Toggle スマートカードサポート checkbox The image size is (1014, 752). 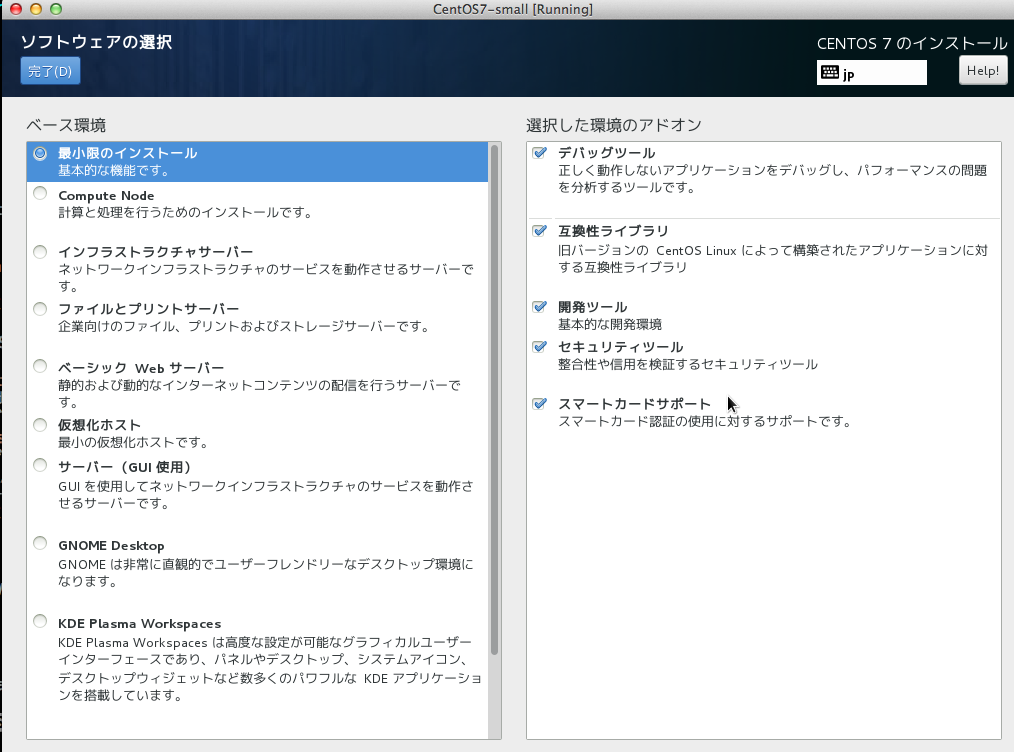(540, 404)
